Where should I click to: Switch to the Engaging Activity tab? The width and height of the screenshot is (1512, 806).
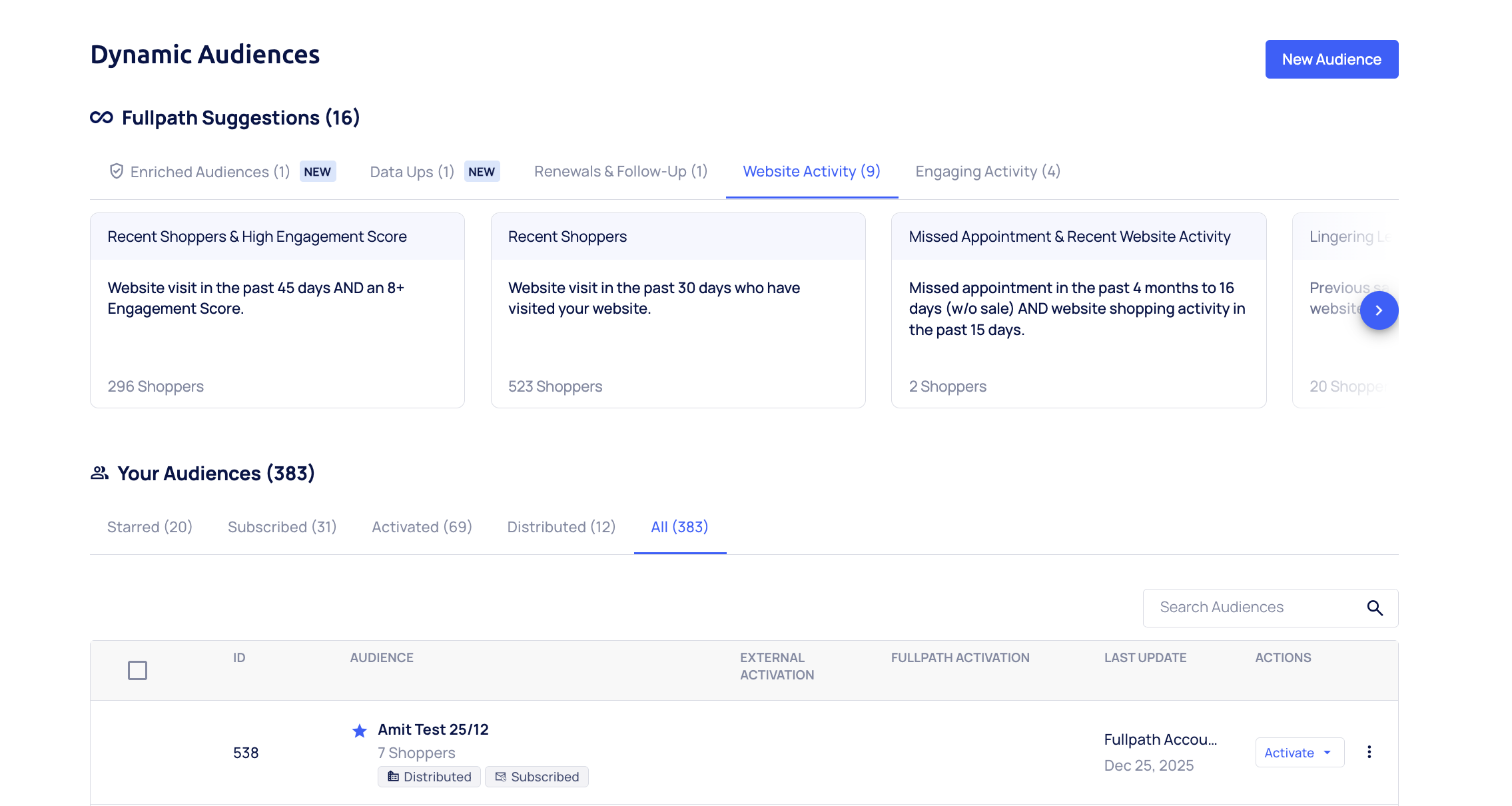pos(987,172)
